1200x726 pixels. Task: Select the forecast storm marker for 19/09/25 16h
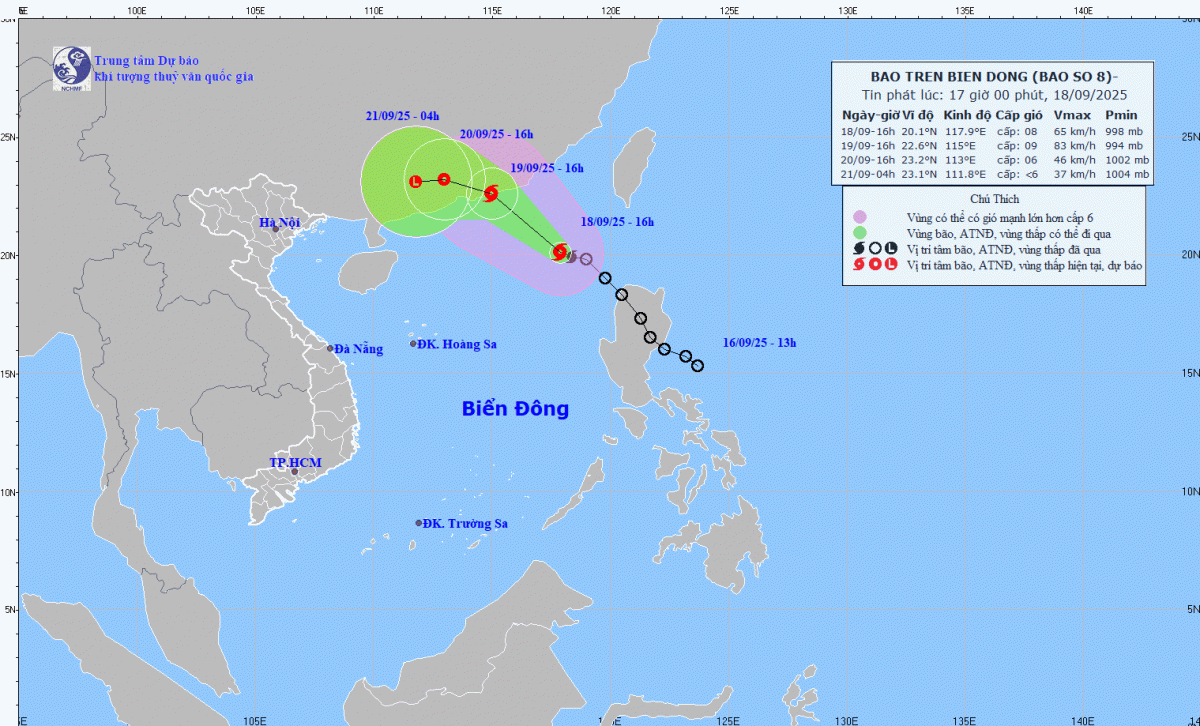pos(490,193)
